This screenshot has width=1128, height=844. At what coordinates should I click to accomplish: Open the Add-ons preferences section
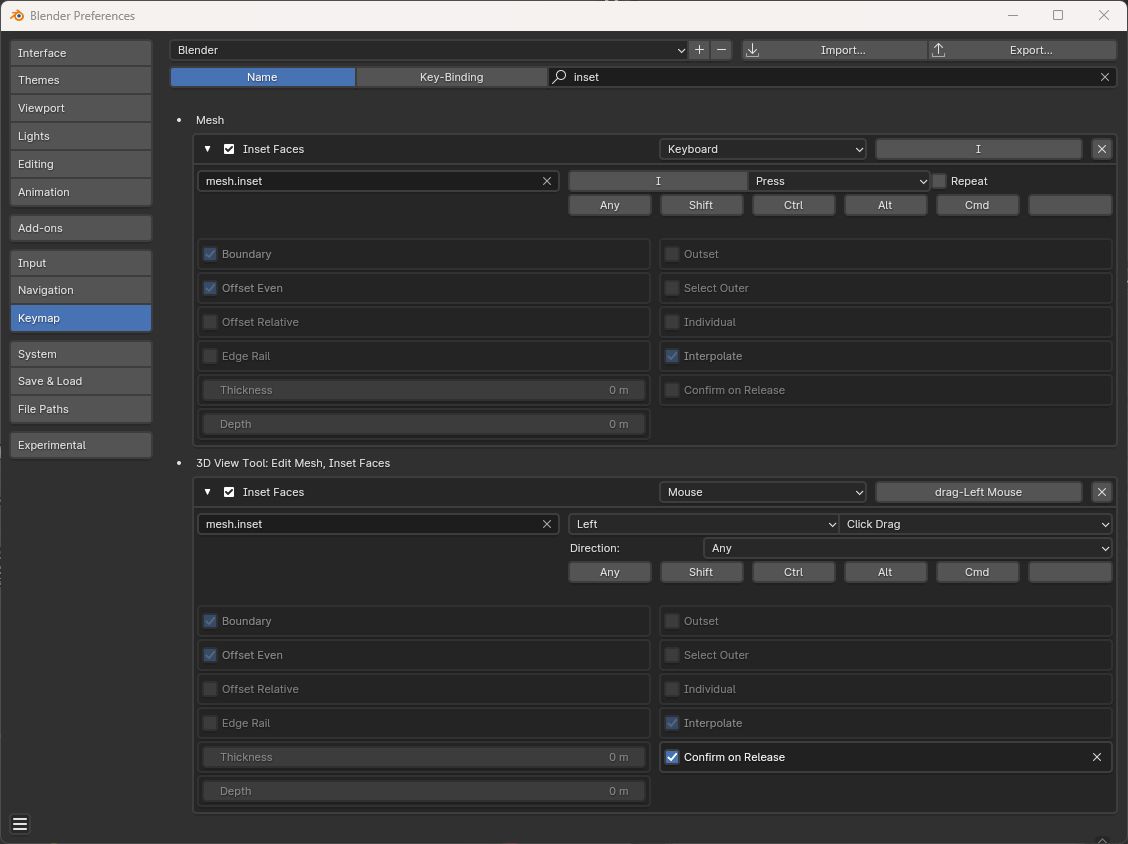(x=81, y=228)
